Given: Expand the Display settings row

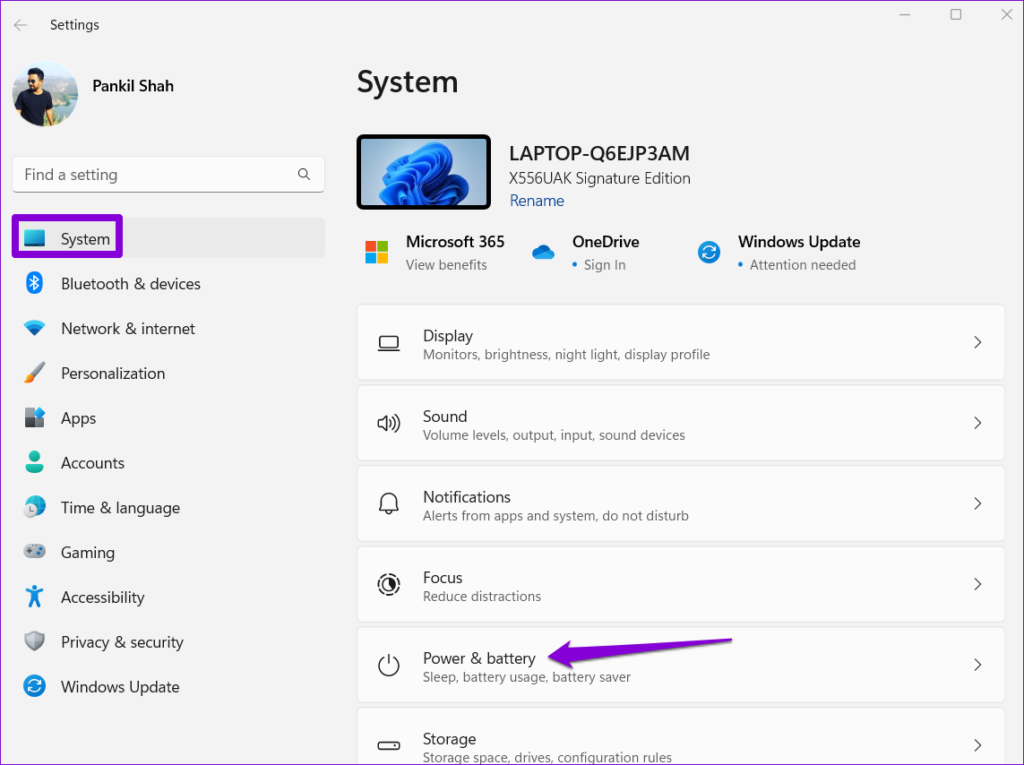Looking at the screenshot, I should tap(681, 343).
